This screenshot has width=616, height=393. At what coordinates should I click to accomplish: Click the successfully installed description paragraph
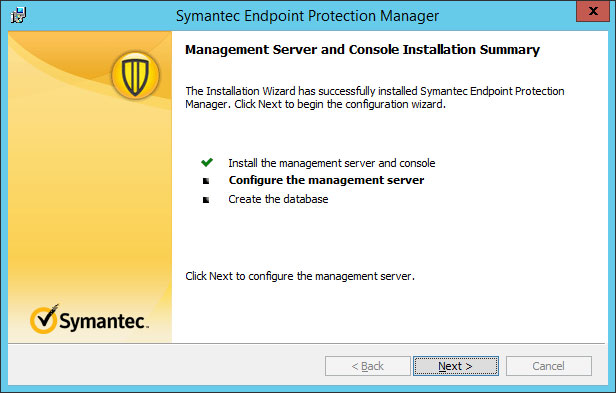[375, 97]
